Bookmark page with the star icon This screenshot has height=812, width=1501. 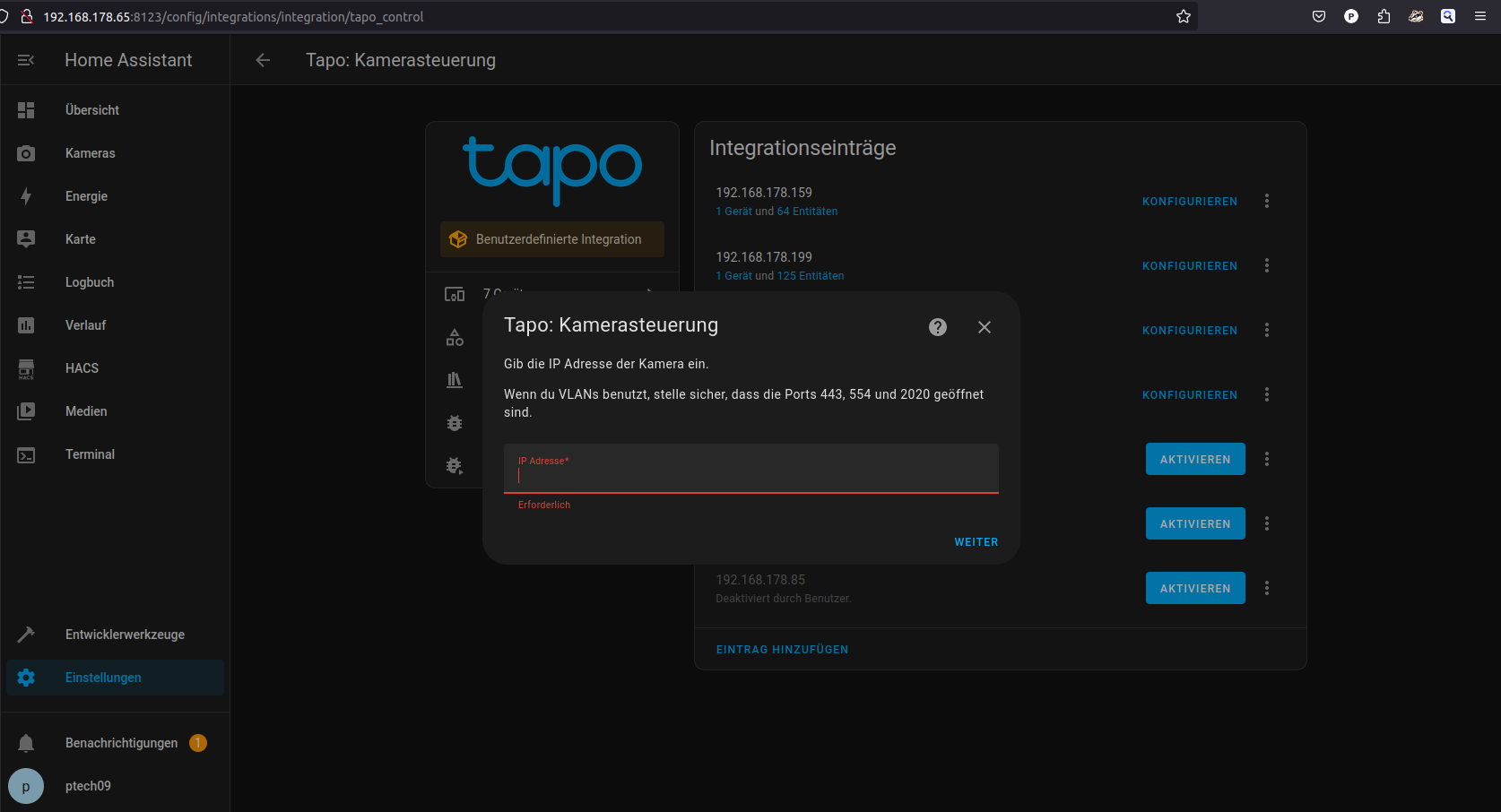pyautogui.click(x=1184, y=16)
